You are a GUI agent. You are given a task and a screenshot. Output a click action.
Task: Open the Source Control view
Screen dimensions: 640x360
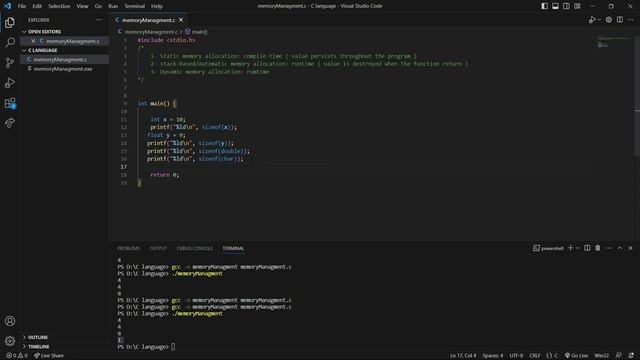[10, 62]
